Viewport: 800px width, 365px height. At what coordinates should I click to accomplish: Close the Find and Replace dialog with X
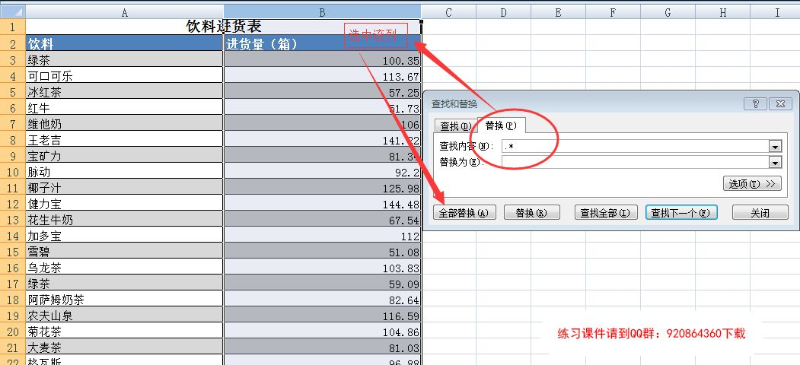click(780, 104)
